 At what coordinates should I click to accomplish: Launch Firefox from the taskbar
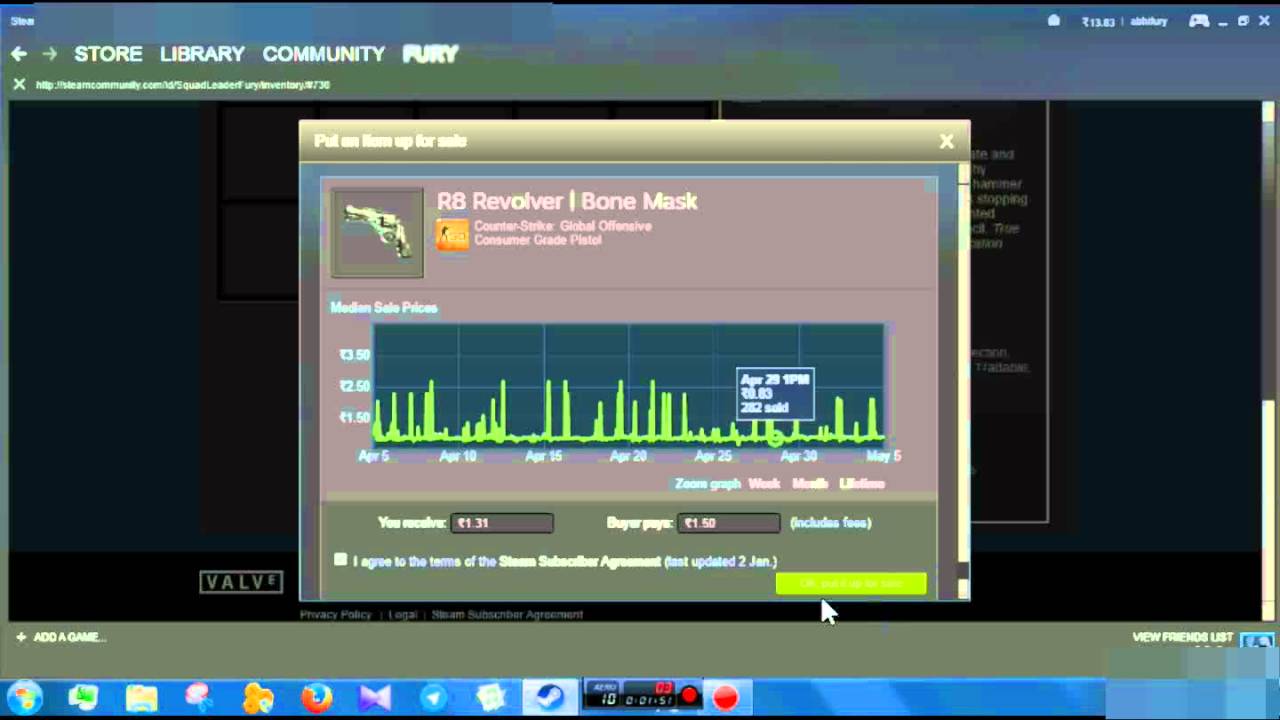coord(316,697)
